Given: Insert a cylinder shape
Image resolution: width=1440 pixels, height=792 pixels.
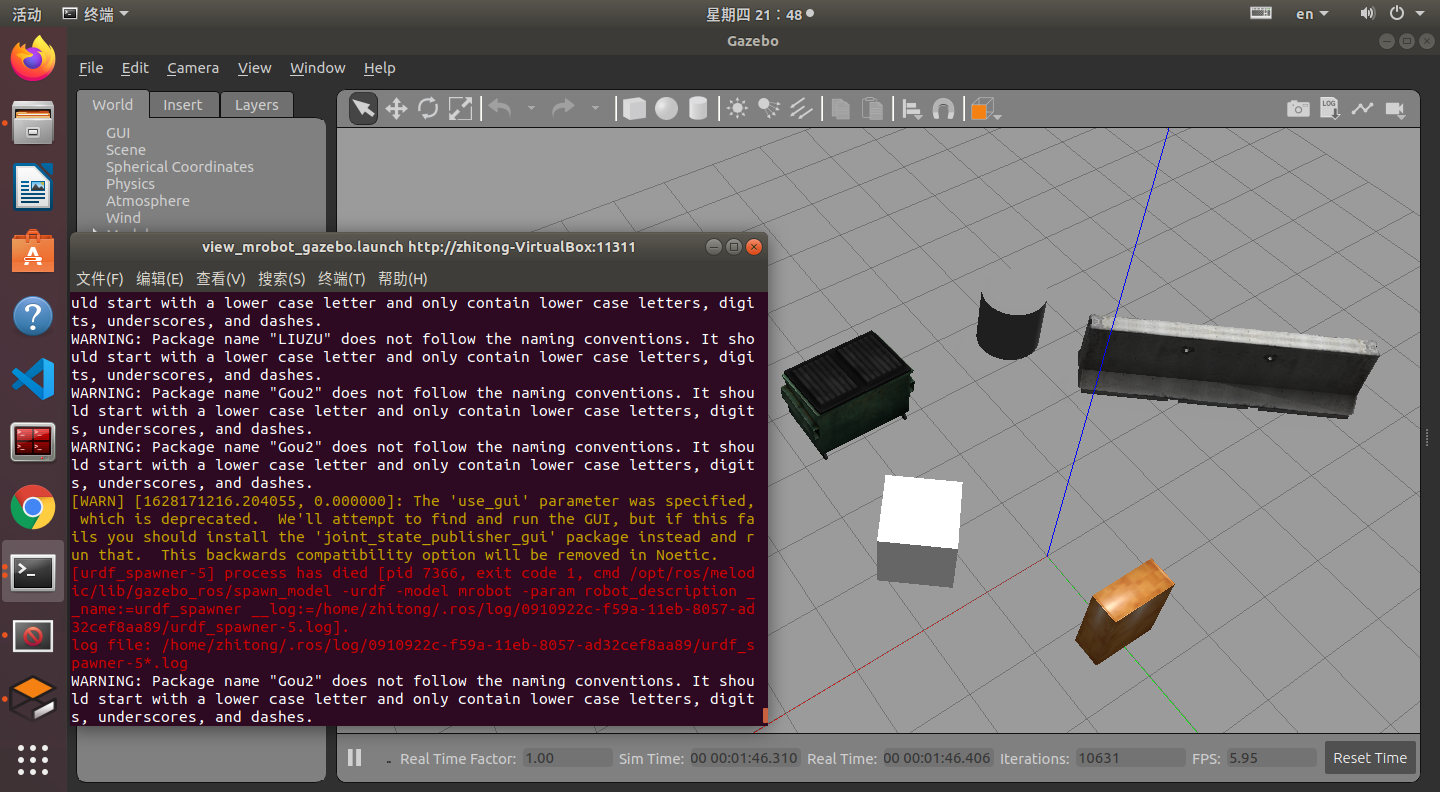Looking at the screenshot, I should [x=698, y=109].
